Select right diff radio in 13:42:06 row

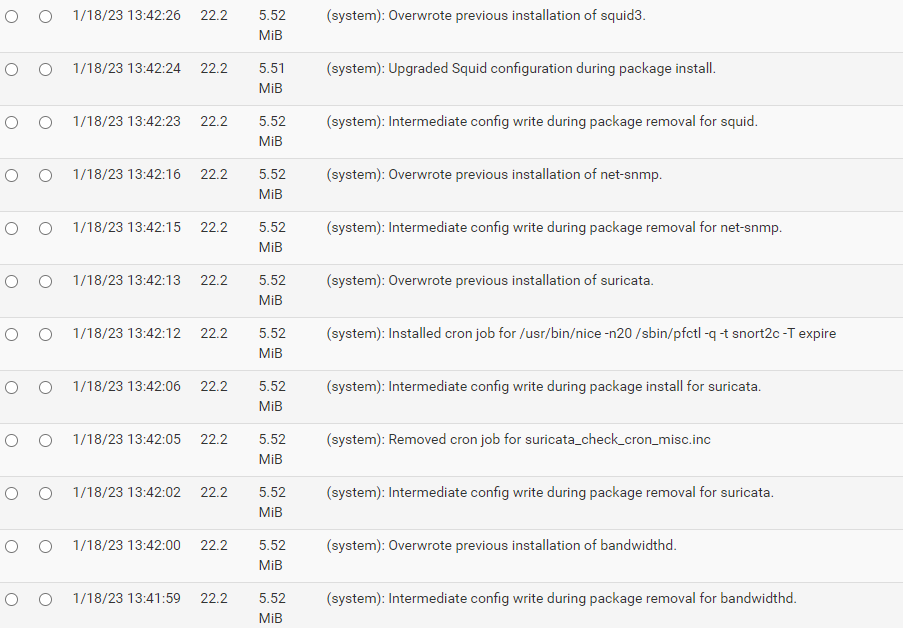[x=45, y=388]
